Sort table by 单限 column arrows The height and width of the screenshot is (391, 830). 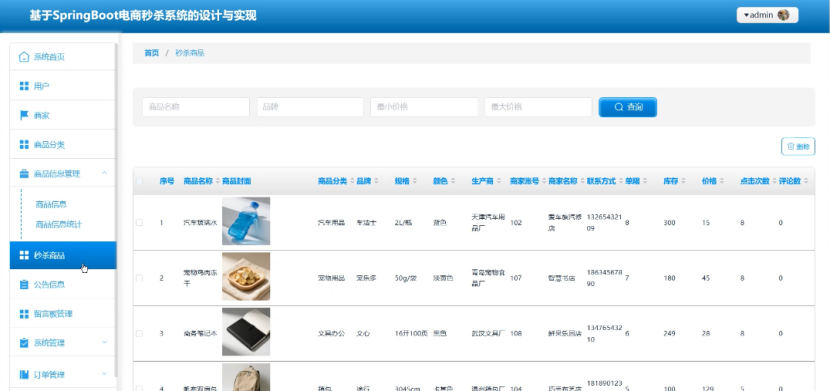[x=645, y=181]
